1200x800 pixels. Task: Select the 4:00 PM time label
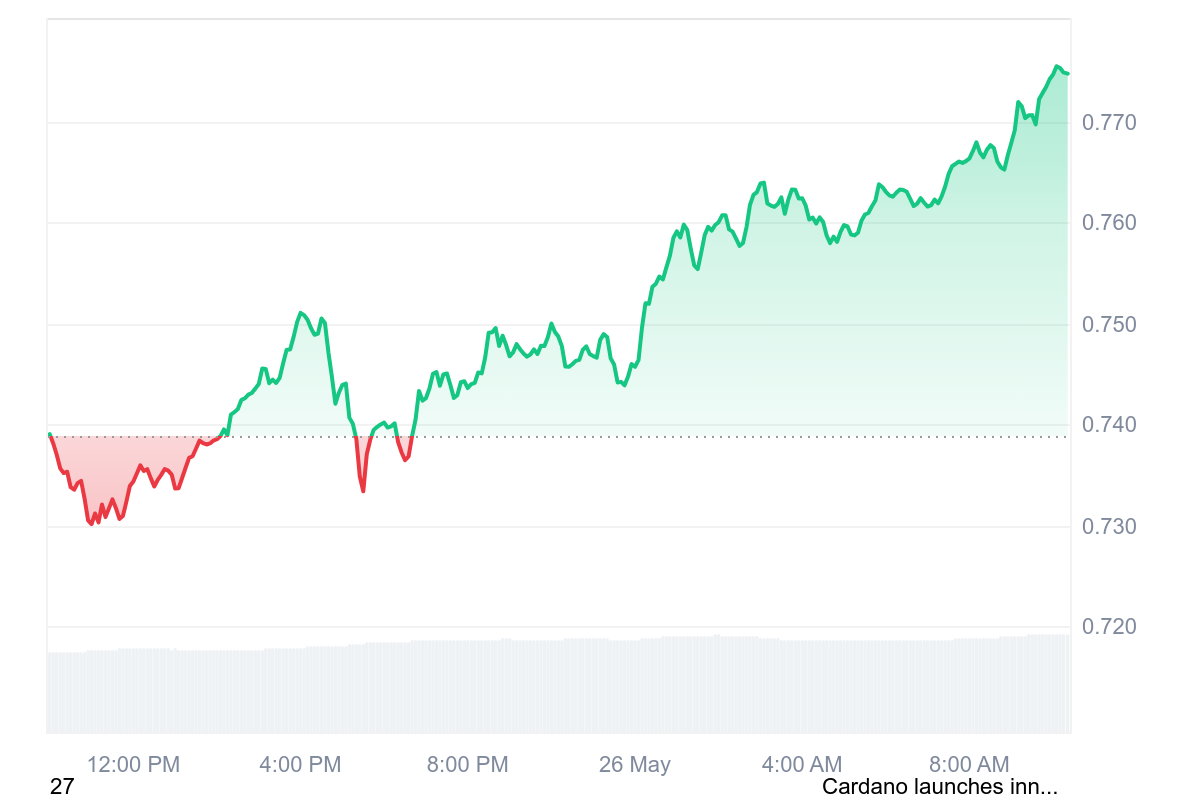300,765
